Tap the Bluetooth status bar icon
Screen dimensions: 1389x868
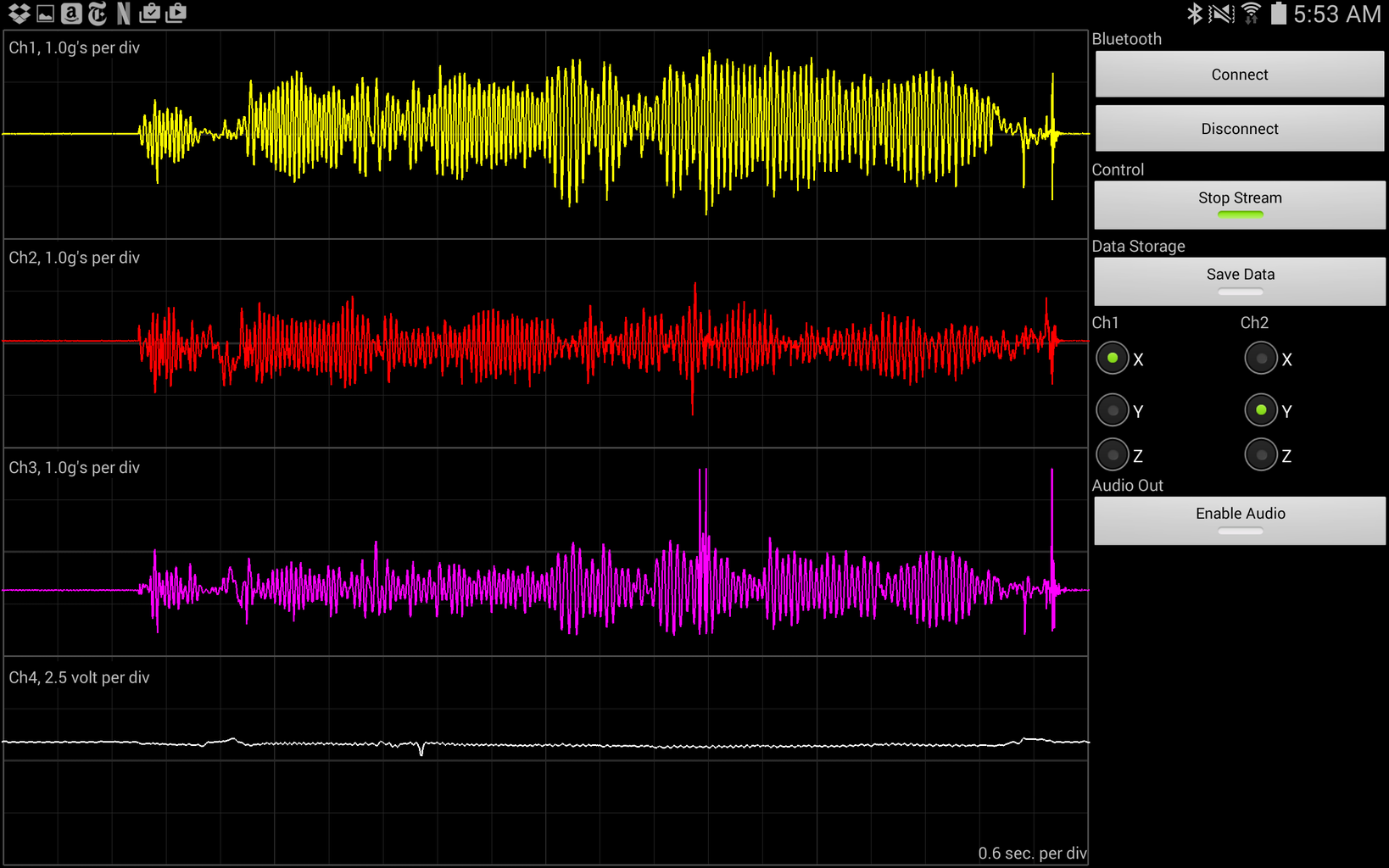(x=1194, y=13)
